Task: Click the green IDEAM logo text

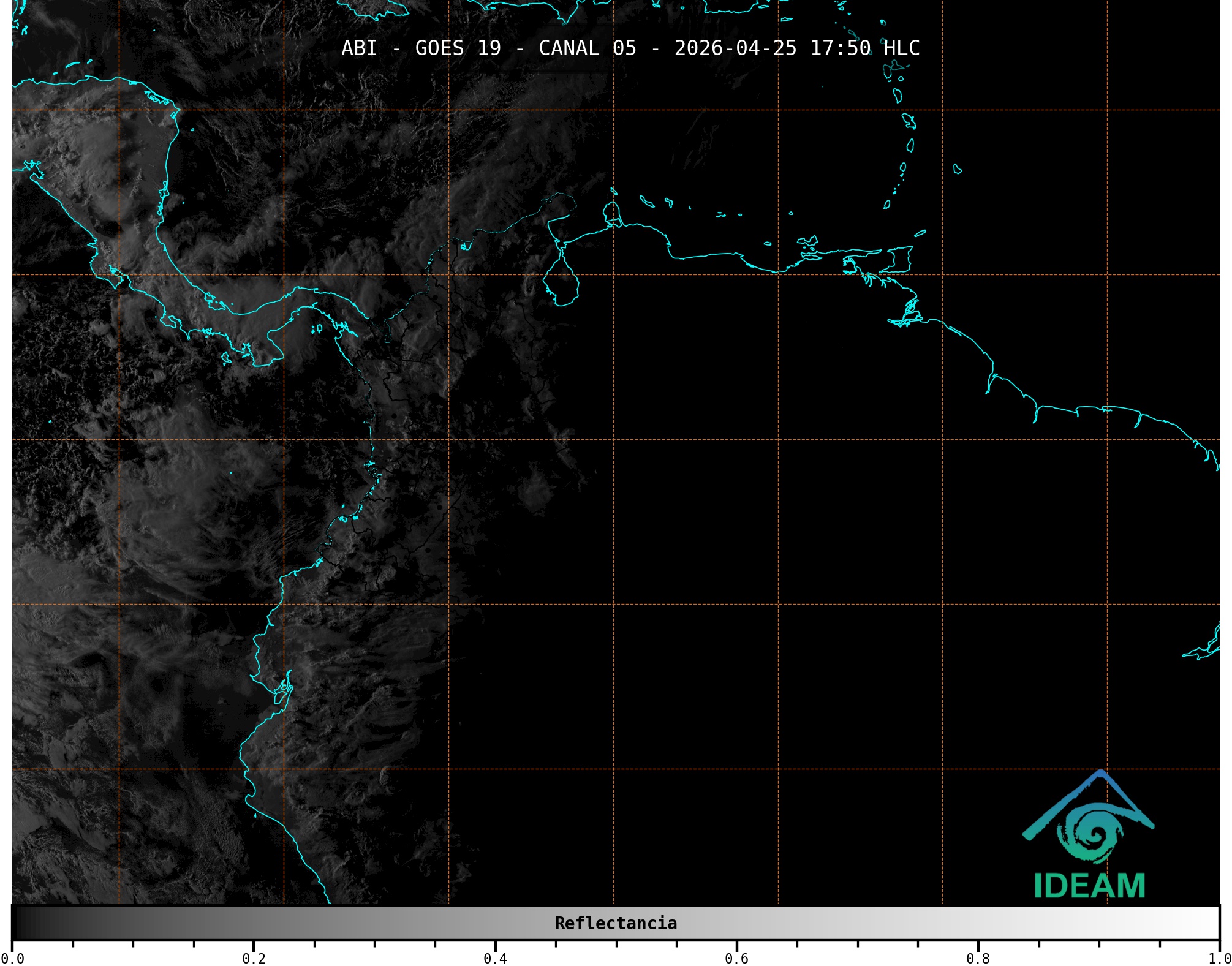Action: 1089,886
